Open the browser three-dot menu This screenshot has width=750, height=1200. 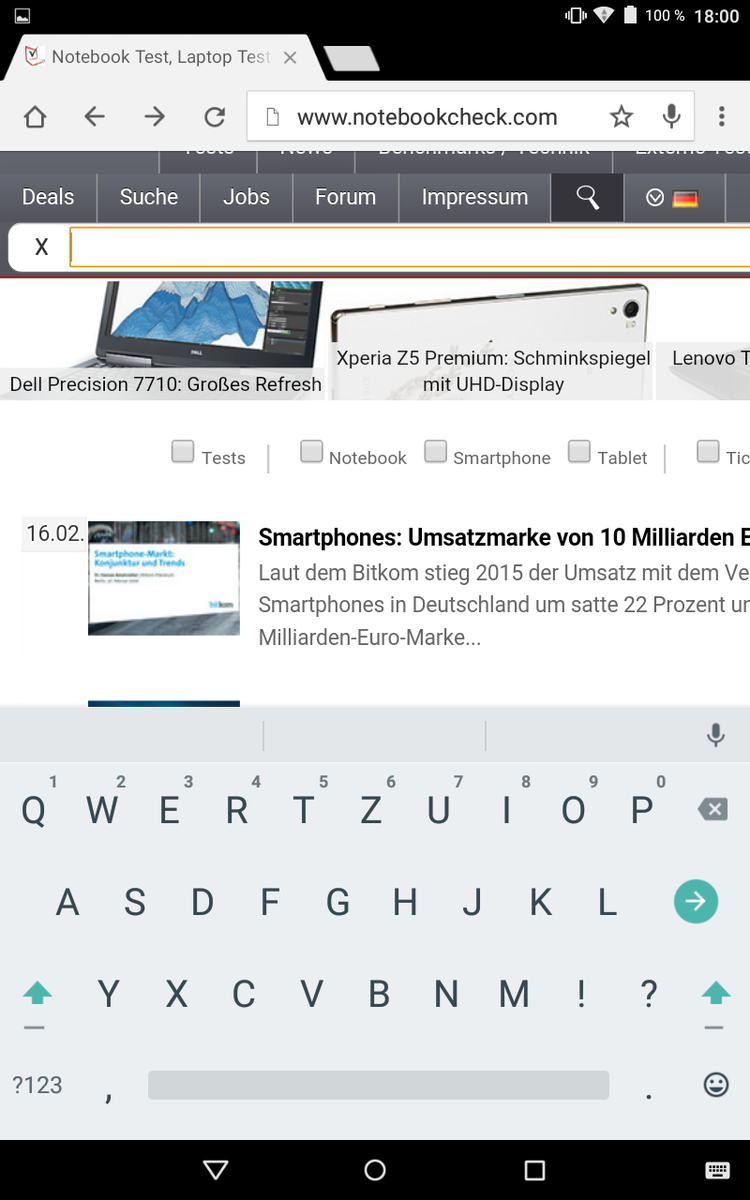(721, 117)
